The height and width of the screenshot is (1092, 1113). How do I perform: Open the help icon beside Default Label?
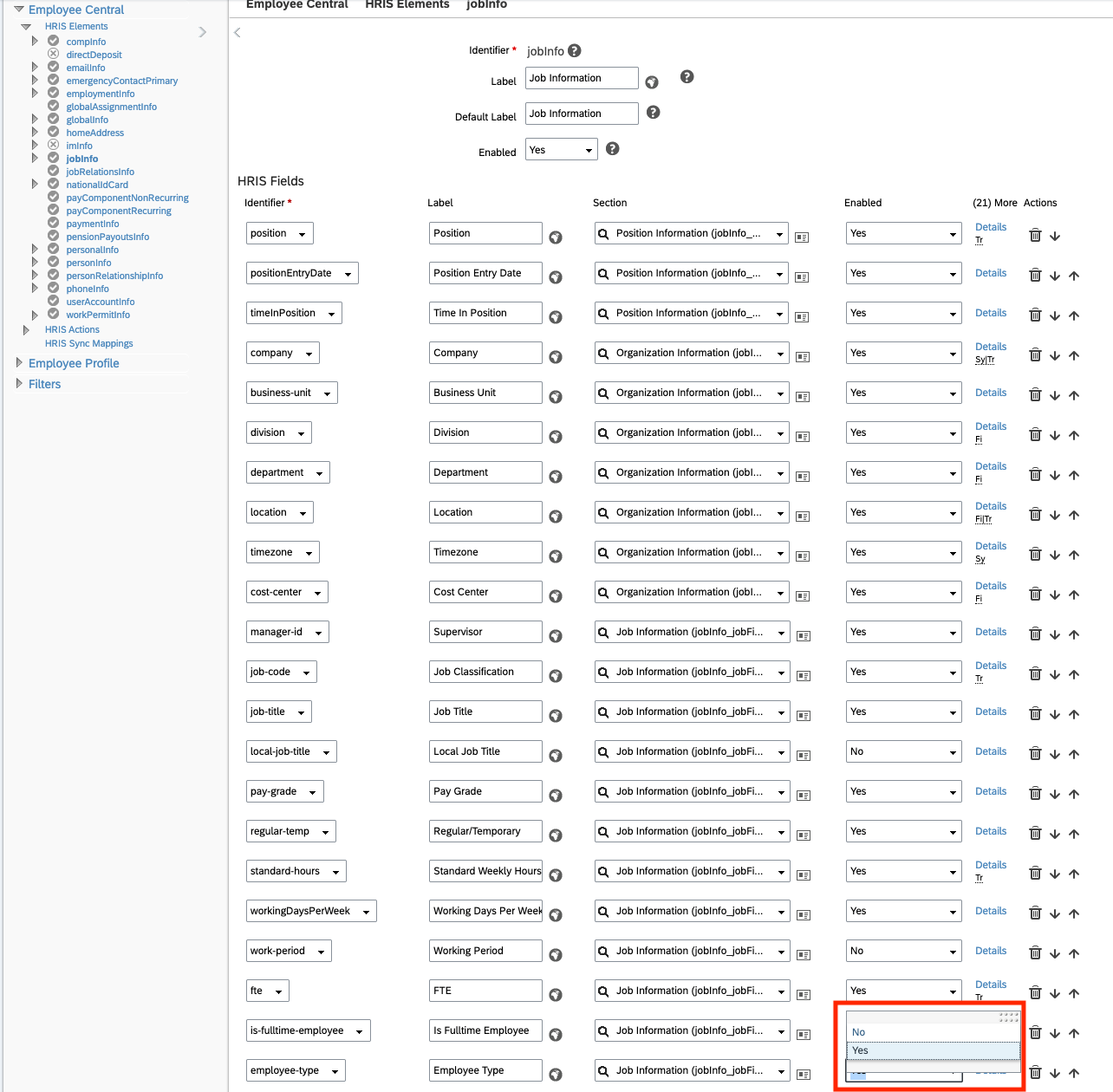tap(653, 113)
